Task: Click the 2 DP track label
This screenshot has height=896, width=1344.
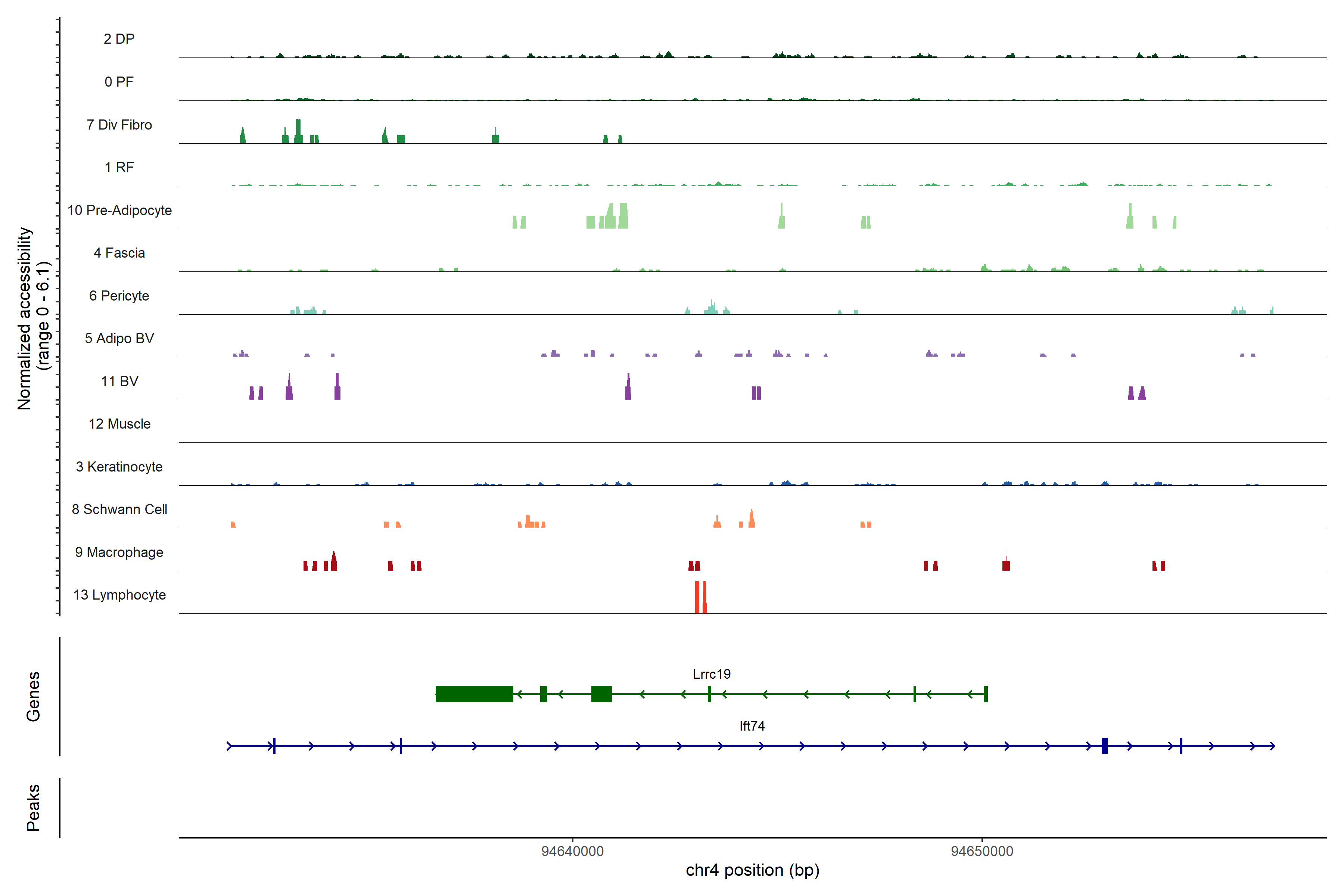Action: tap(119, 39)
